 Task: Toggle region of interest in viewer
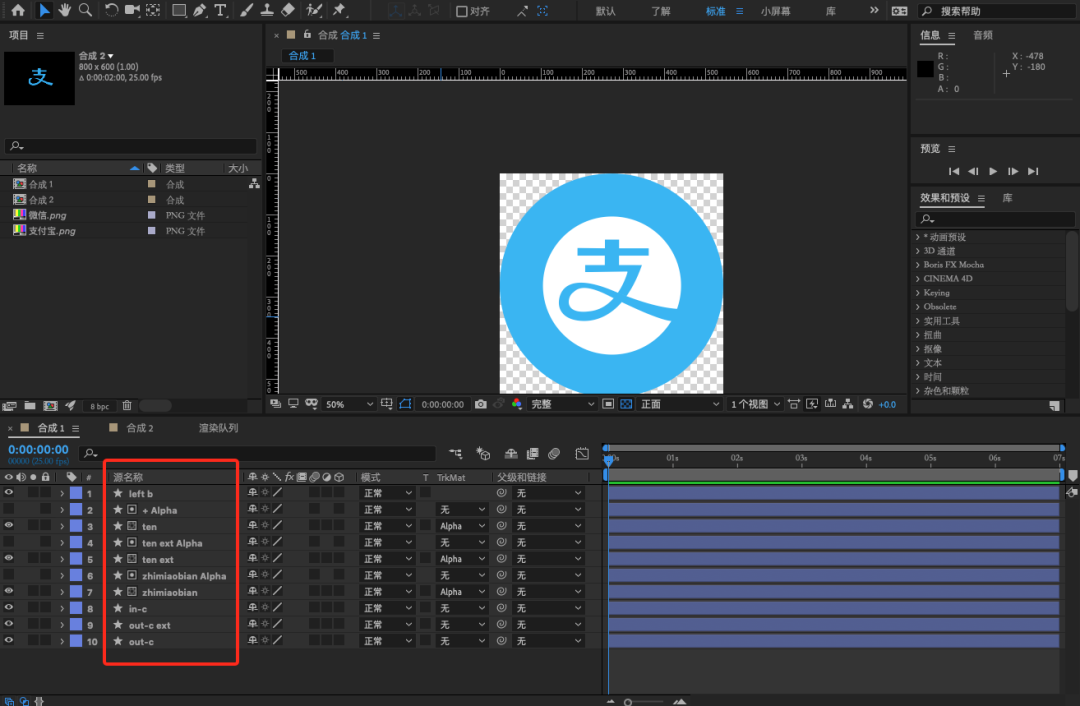tap(608, 404)
